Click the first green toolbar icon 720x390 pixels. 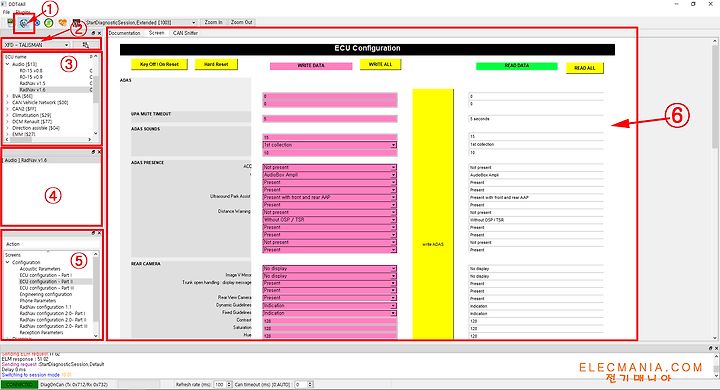pos(10,23)
